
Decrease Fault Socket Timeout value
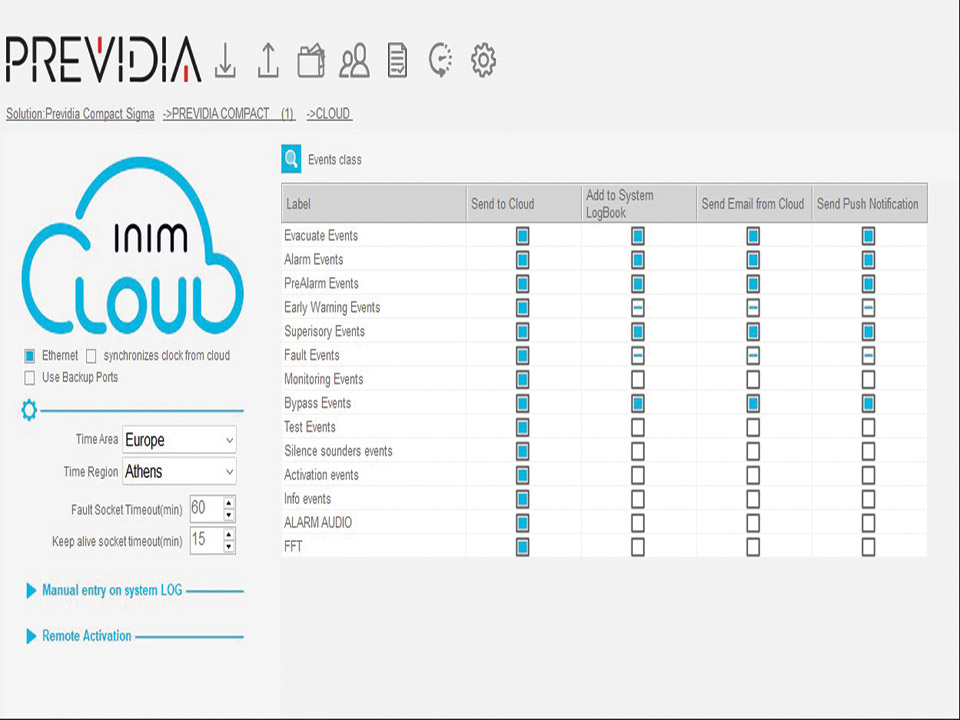pos(229,516)
